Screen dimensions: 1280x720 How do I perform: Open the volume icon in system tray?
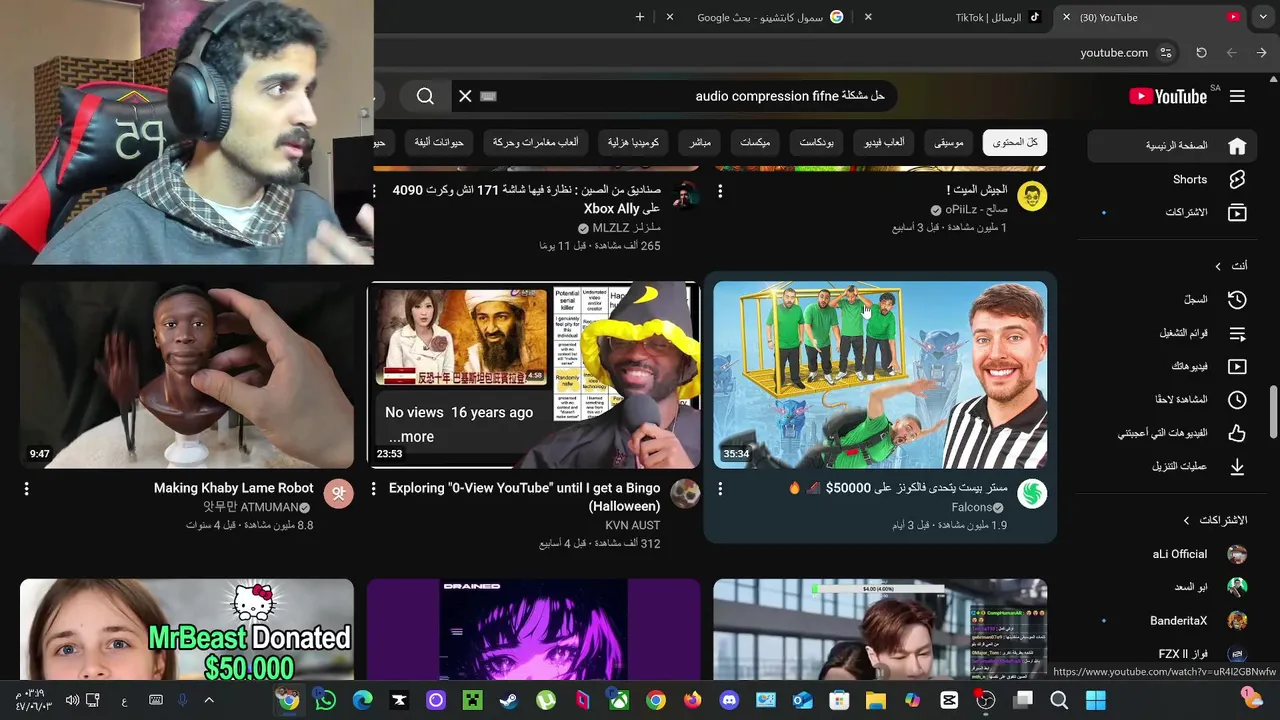pyautogui.click(x=71, y=700)
